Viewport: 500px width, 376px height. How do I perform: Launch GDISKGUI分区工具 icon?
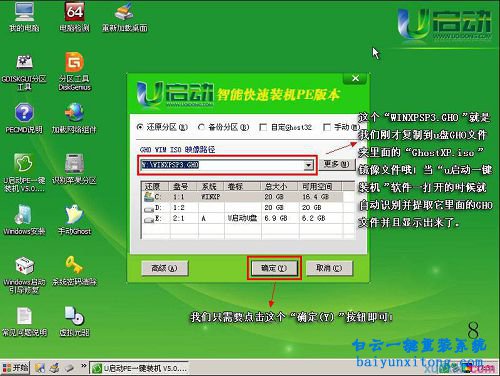click(24, 73)
